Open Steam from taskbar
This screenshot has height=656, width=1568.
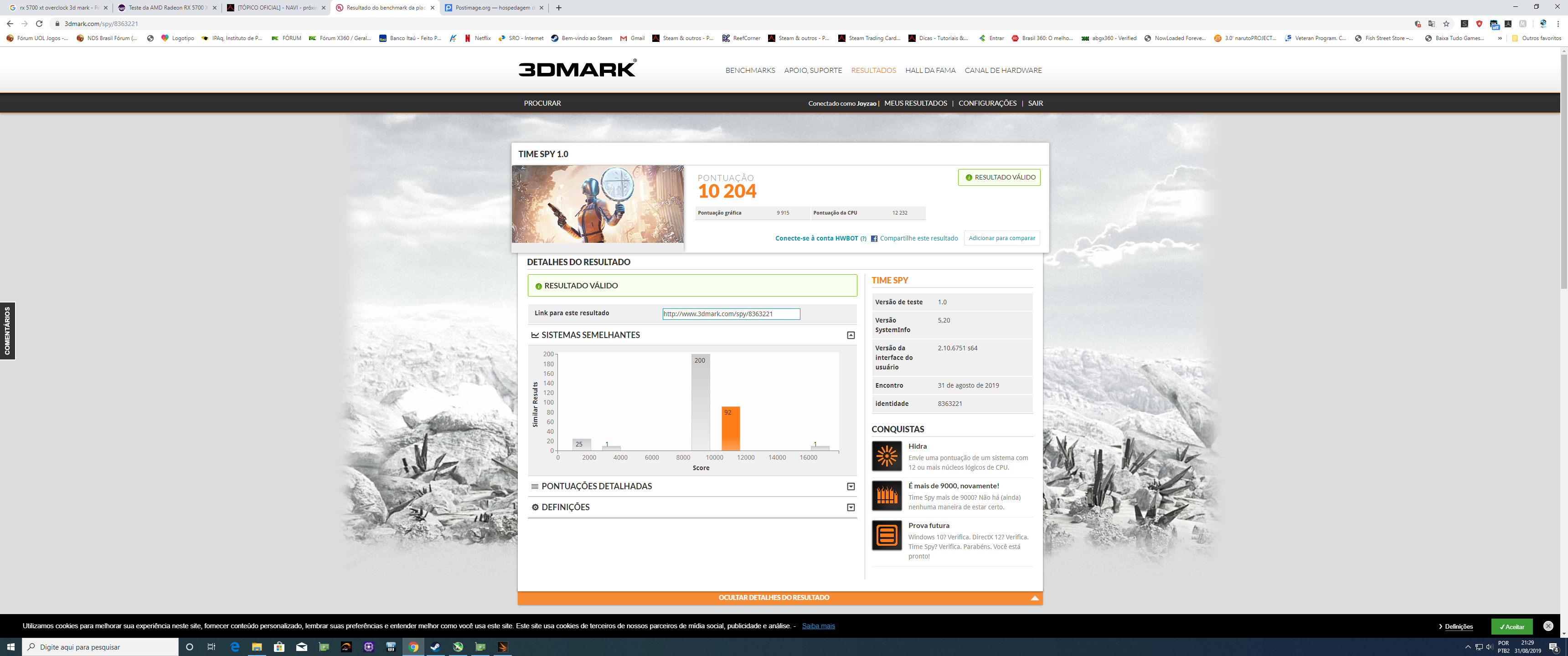pos(435,647)
